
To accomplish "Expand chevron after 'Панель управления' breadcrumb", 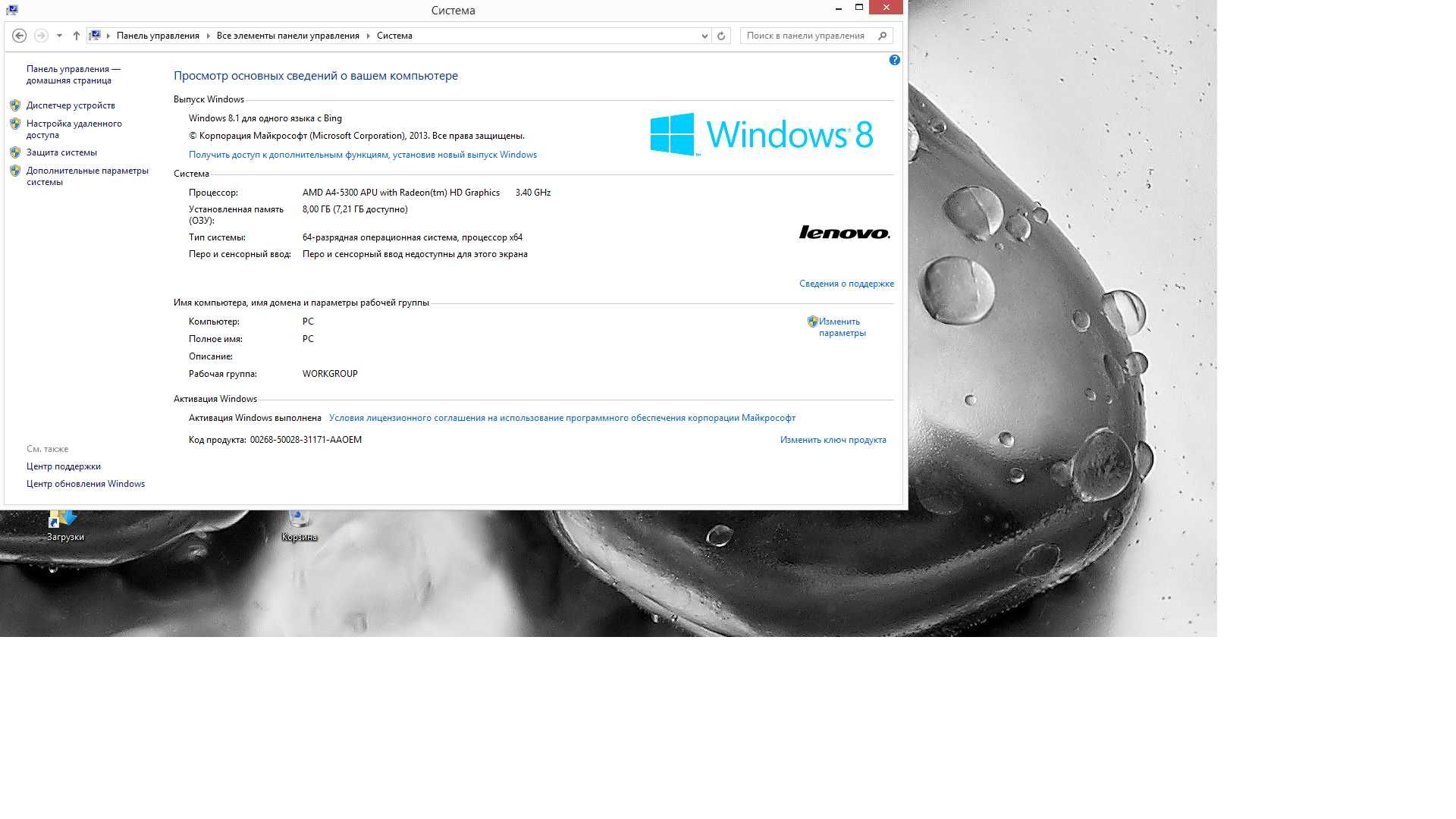I will click(x=208, y=36).
